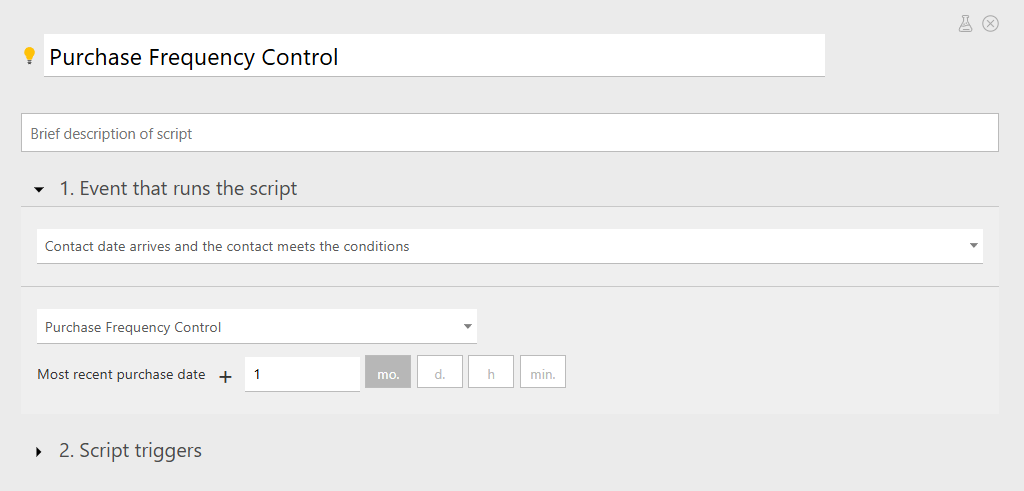Focus the script title field 'Purchase Frequency Control'
Screen dimensions: 1024x491
click(434, 55)
